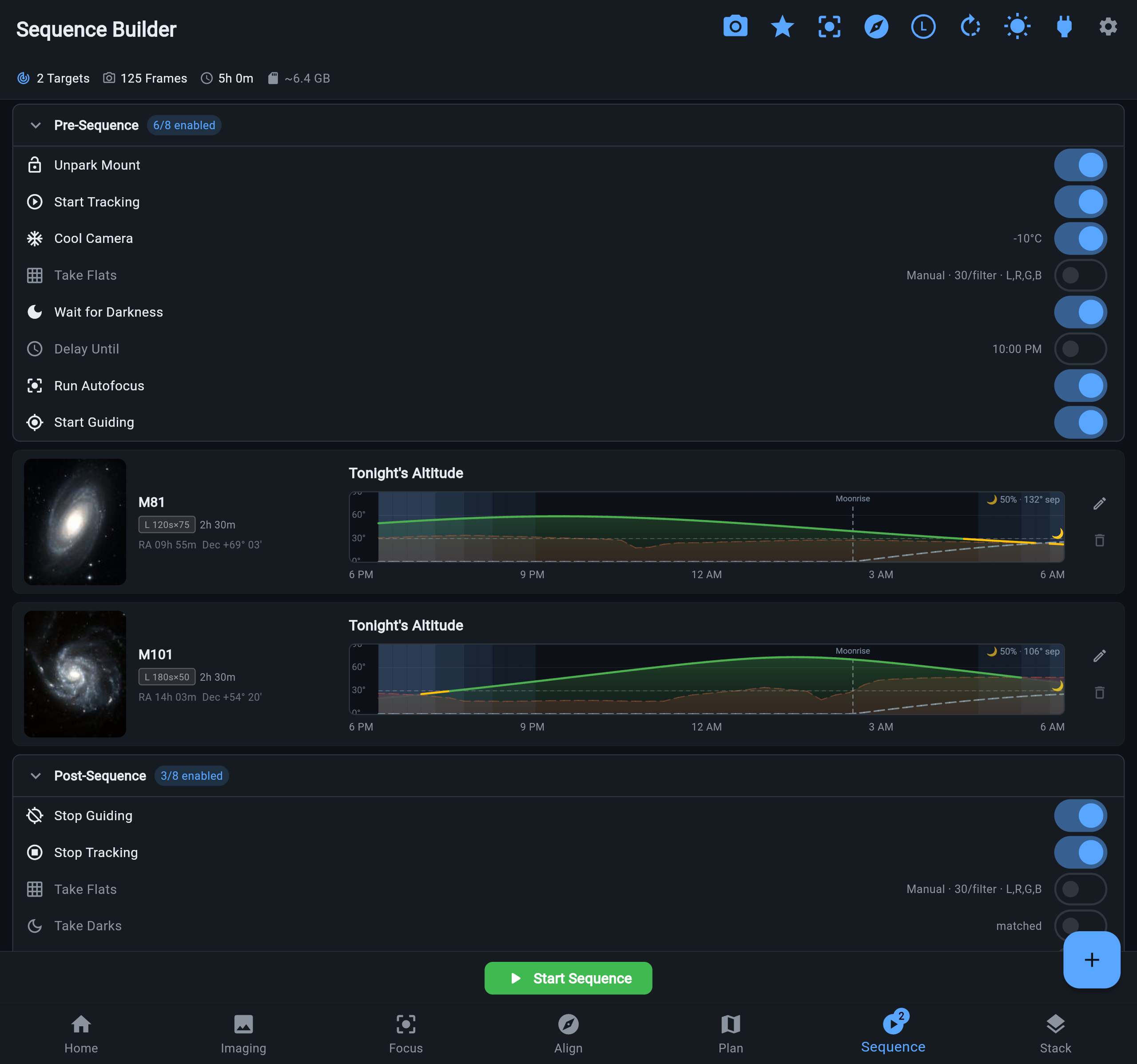The width and height of the screenshot is (1137, 1064).
Task: Click the Stop Tracking icon
Action: pyautogui.click(x=35, y=853)
